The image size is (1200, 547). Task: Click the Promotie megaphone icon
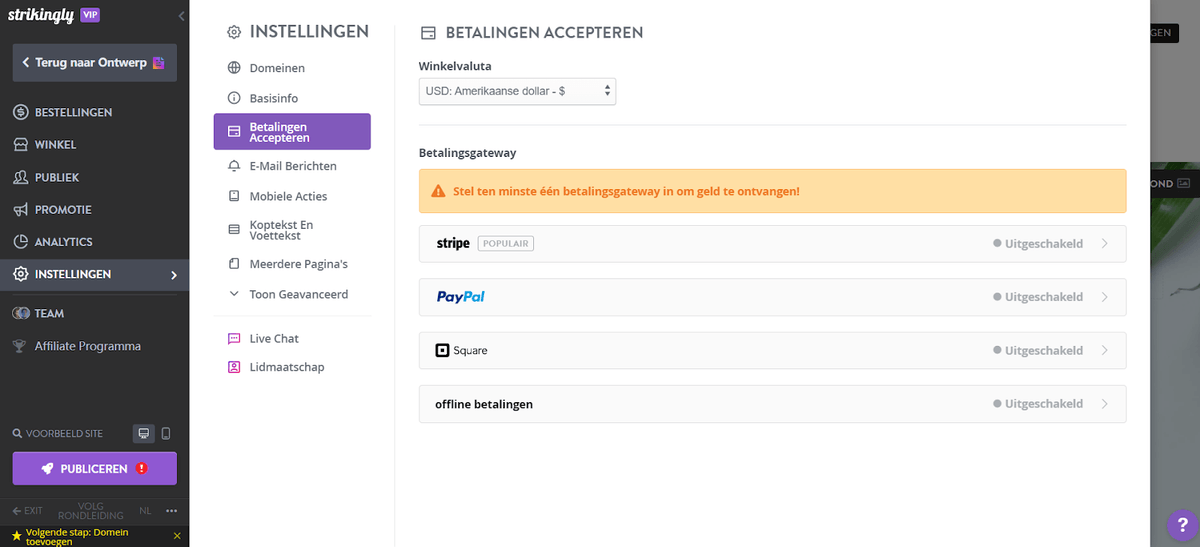tap(20, 210)
